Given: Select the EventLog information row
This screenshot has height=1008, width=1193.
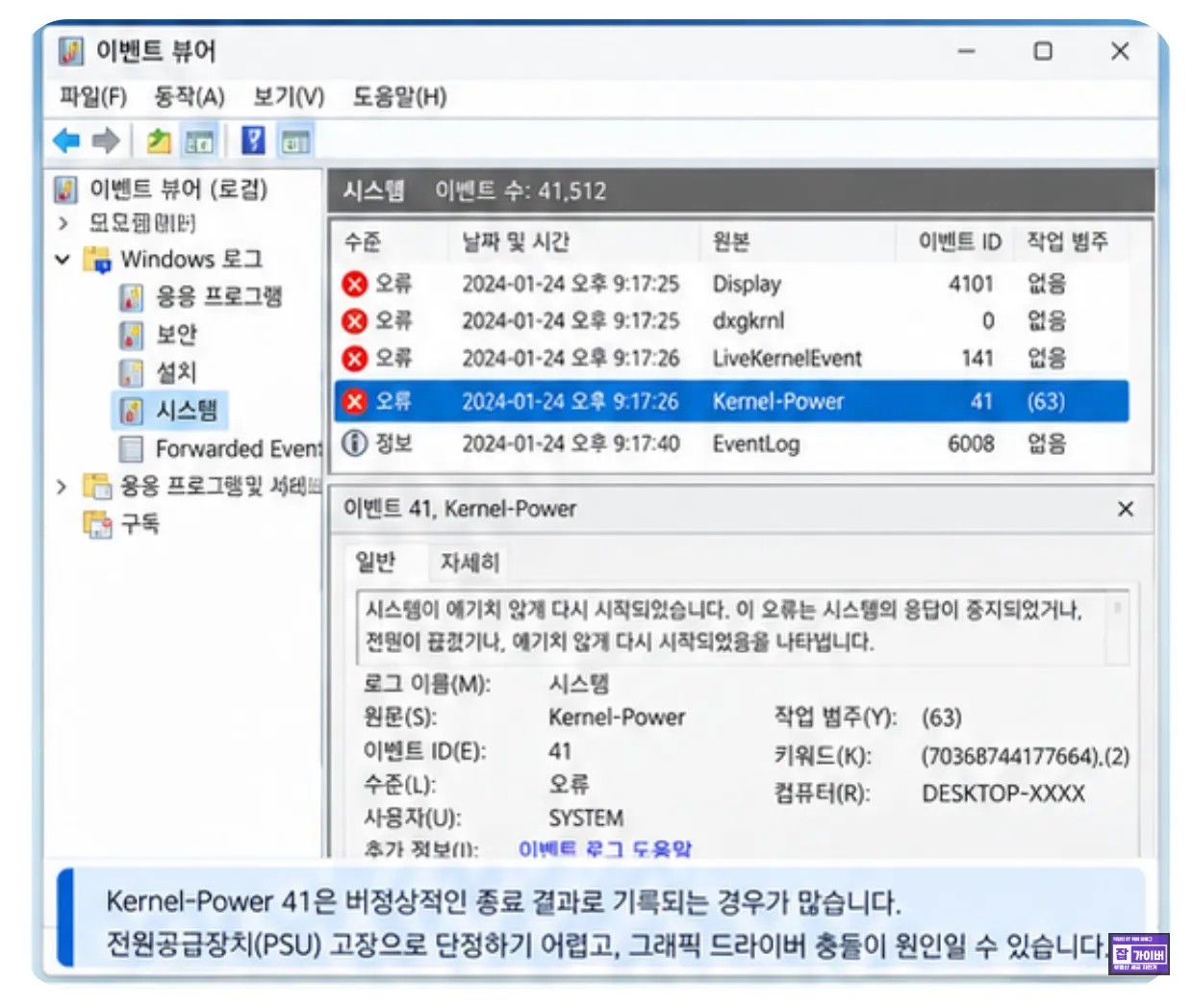Looking at the screenshot, I should coord(731,443).
